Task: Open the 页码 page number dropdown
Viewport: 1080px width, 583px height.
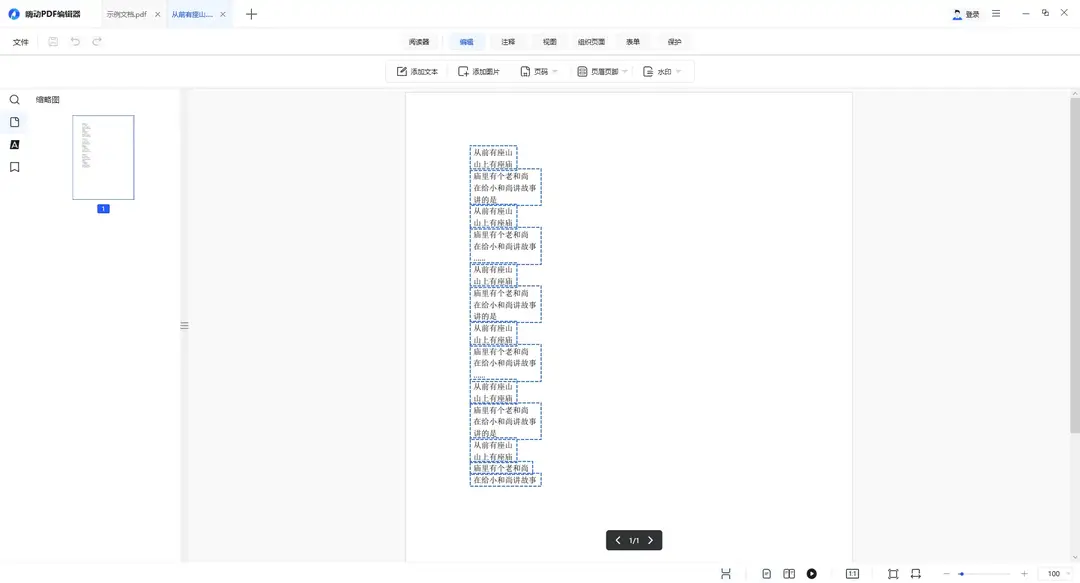Action: (539, 72)
